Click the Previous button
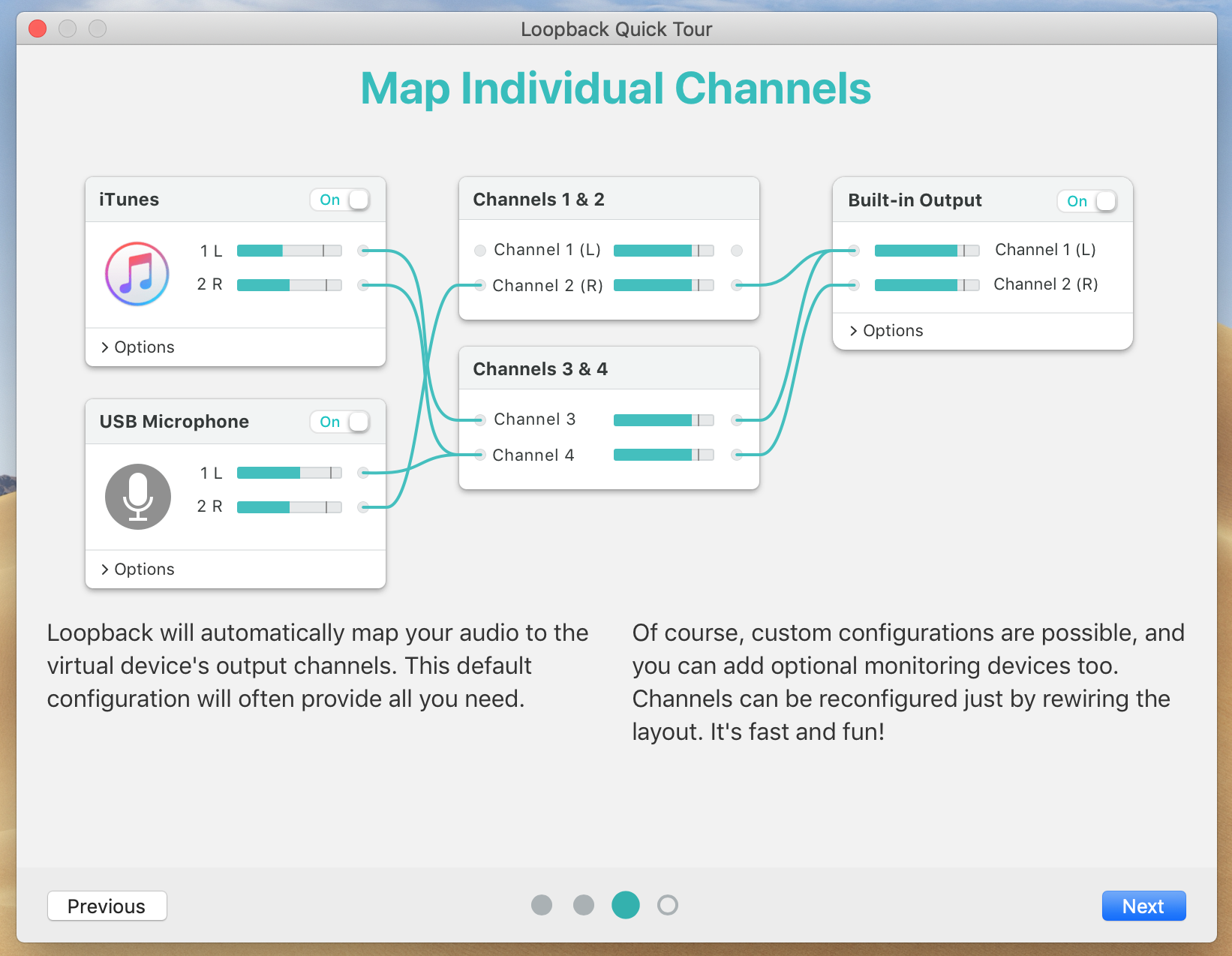This screenshot has height=956, width=1232. [x=107, y=906]
